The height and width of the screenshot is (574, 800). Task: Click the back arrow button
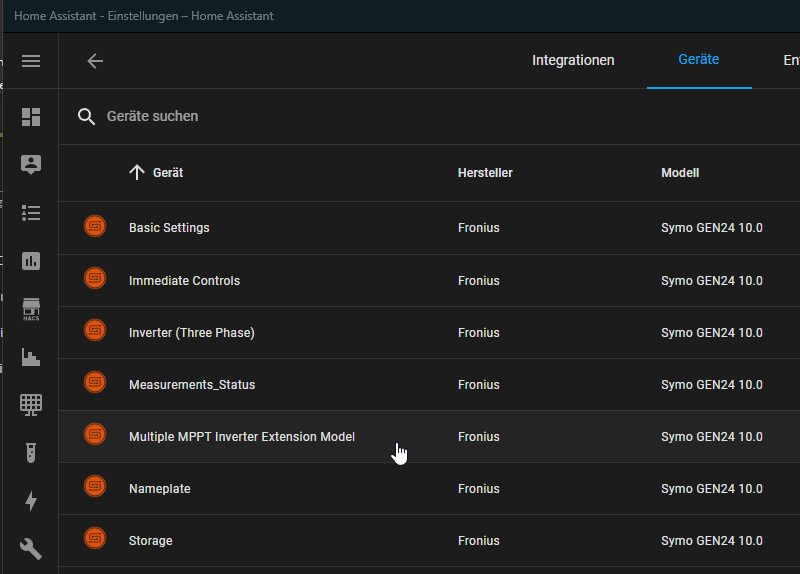coord(95,61)
